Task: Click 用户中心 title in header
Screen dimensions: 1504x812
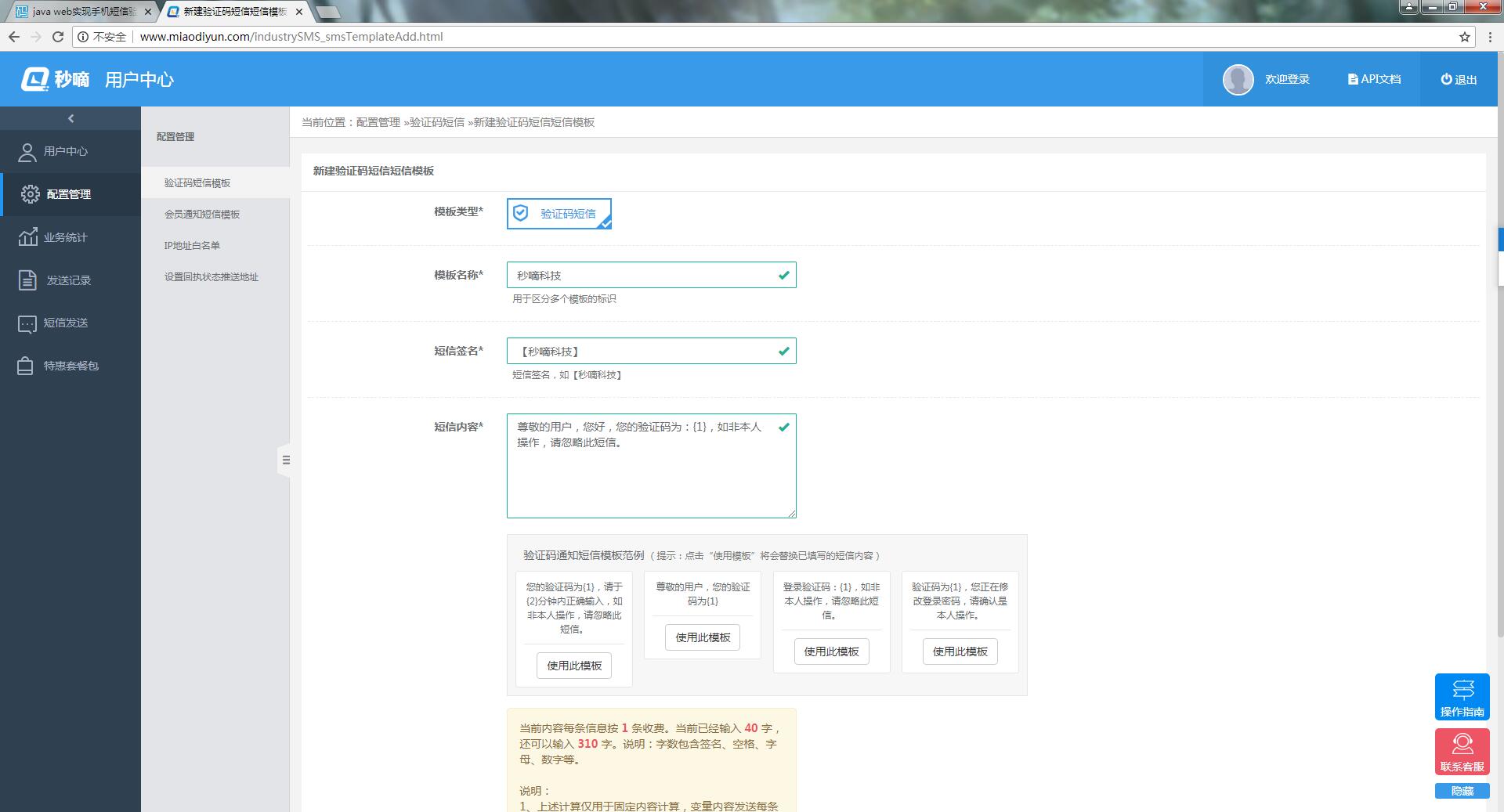Action: pyautogui.click(x=139, y=79)
